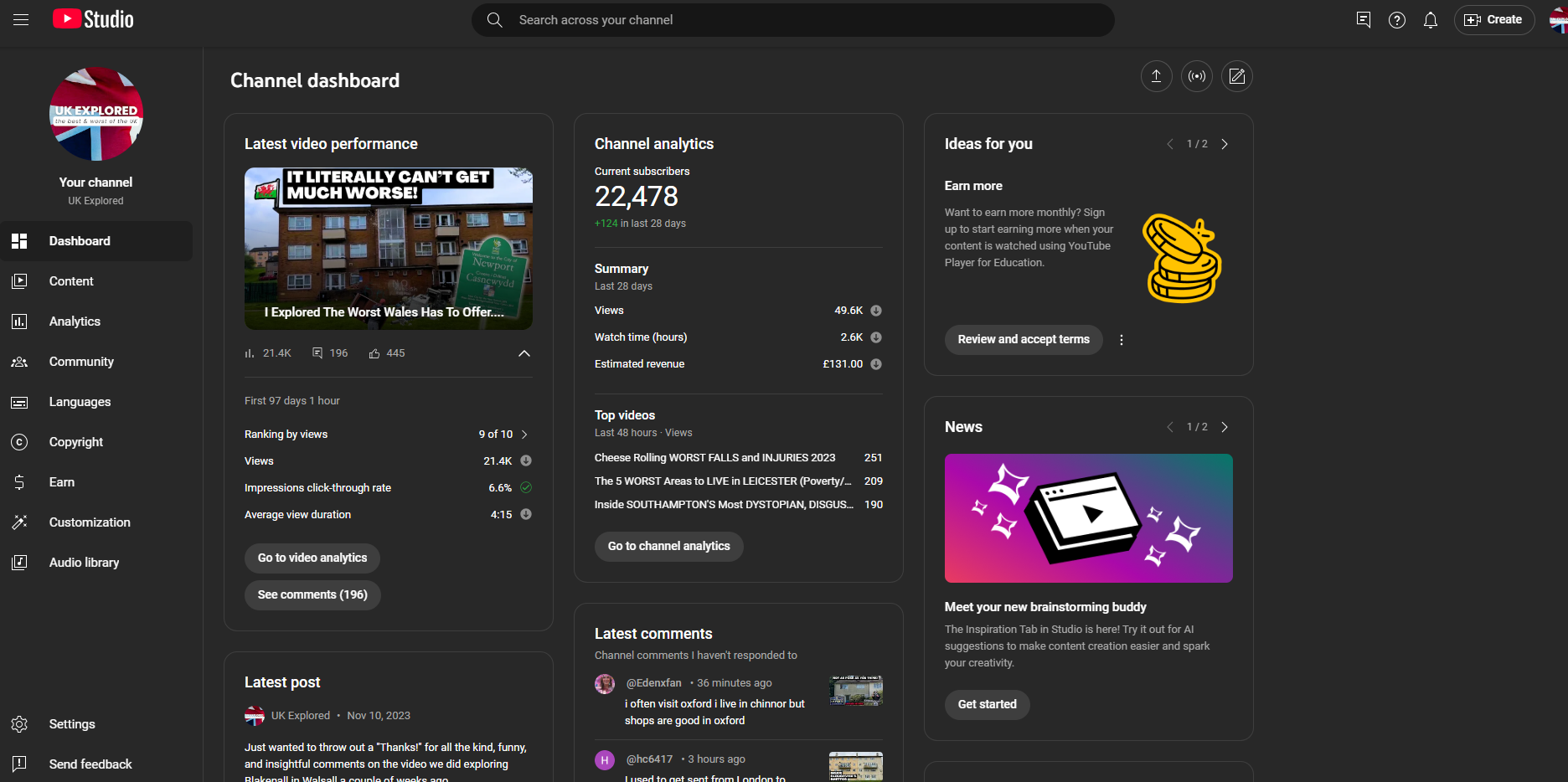Open the latest video thumbnail about Wales
Viewport: 1568px width, 782px height.
[x=389, y=249]
